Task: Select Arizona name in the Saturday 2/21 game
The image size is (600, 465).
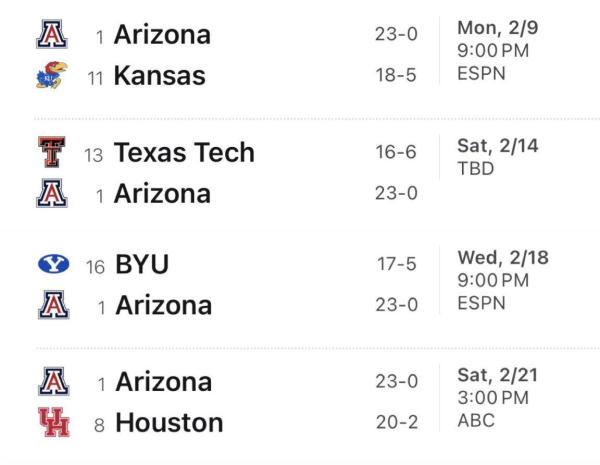Action: [163, 382]
